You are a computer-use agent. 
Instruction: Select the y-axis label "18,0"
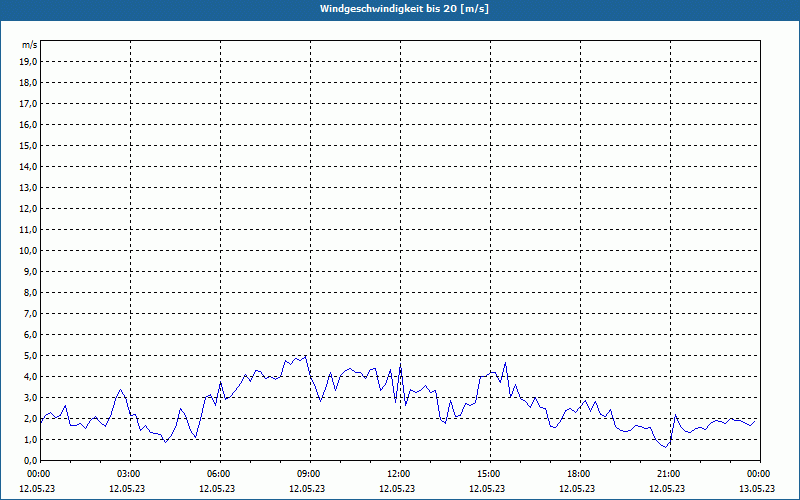[28, 83]
